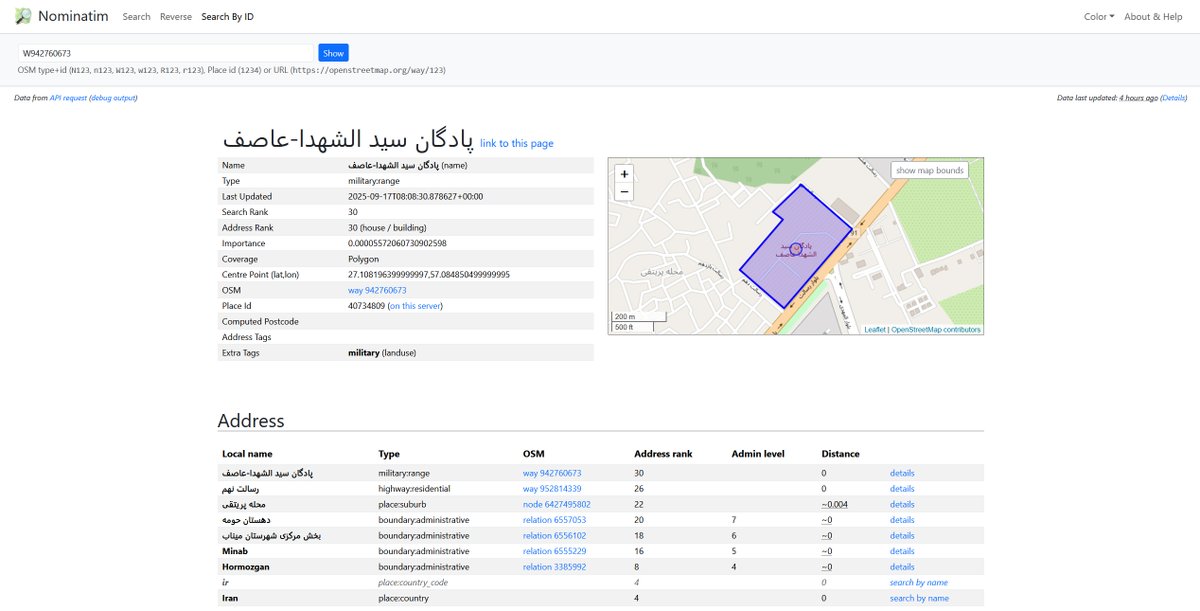The image size is (1200, 611).
Task: Open the Search page
Action: pyautogui.click(x=136, y=17)
